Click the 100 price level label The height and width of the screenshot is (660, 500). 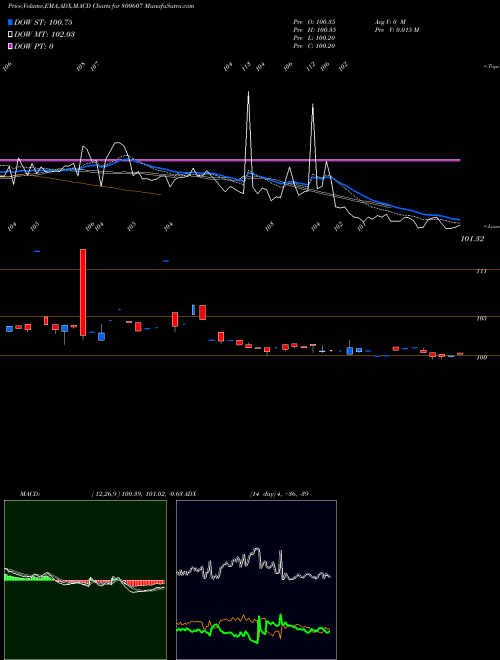(481, 357)
